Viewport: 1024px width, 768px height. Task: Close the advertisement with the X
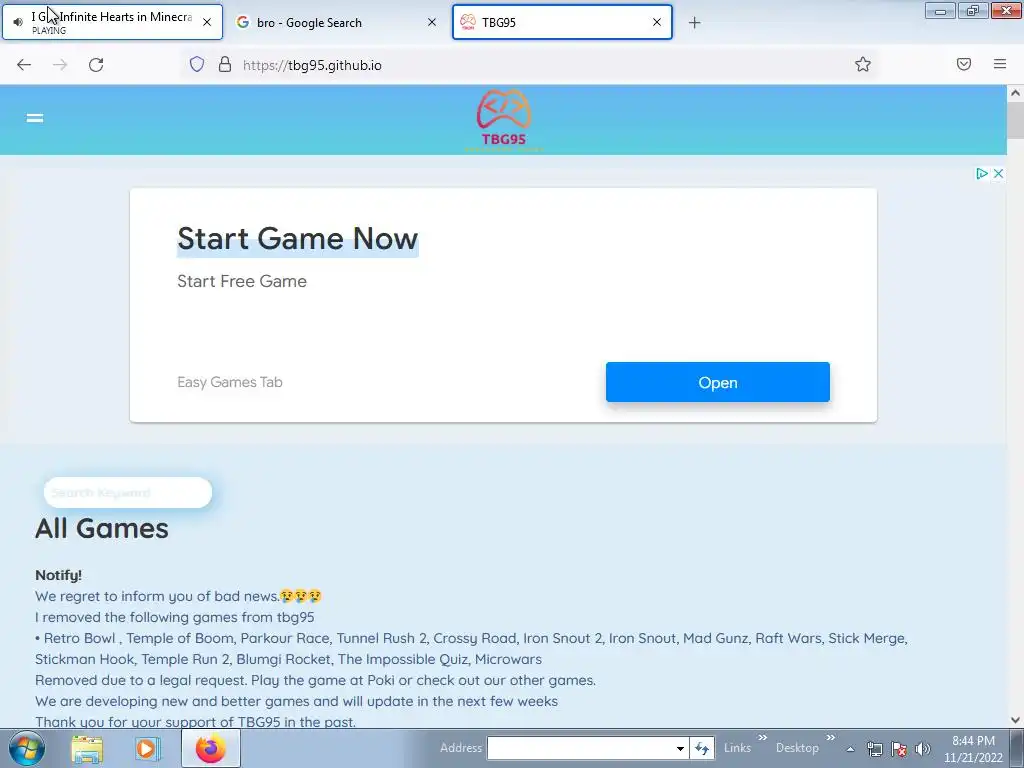tap(998, 174)
